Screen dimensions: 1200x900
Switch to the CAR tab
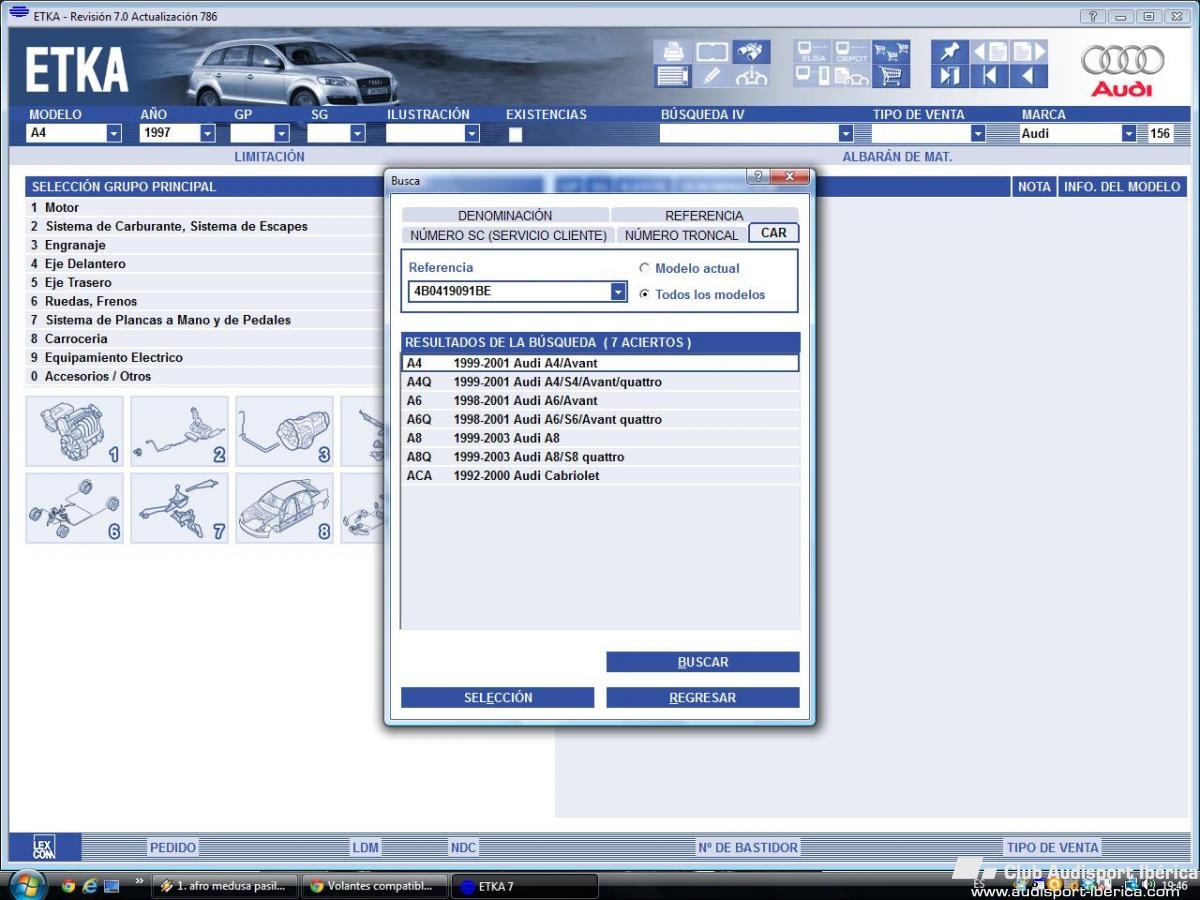[x=774, y=233]
